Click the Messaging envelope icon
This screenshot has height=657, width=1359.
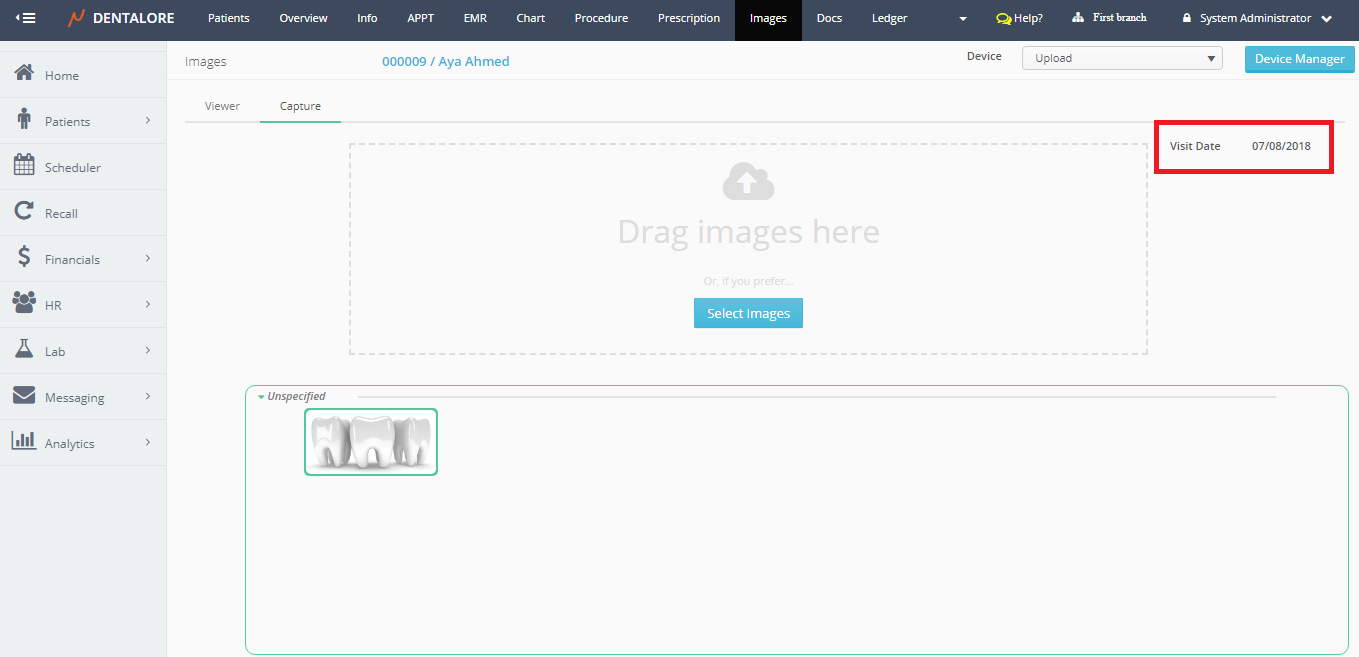click(x=24, y=397)
